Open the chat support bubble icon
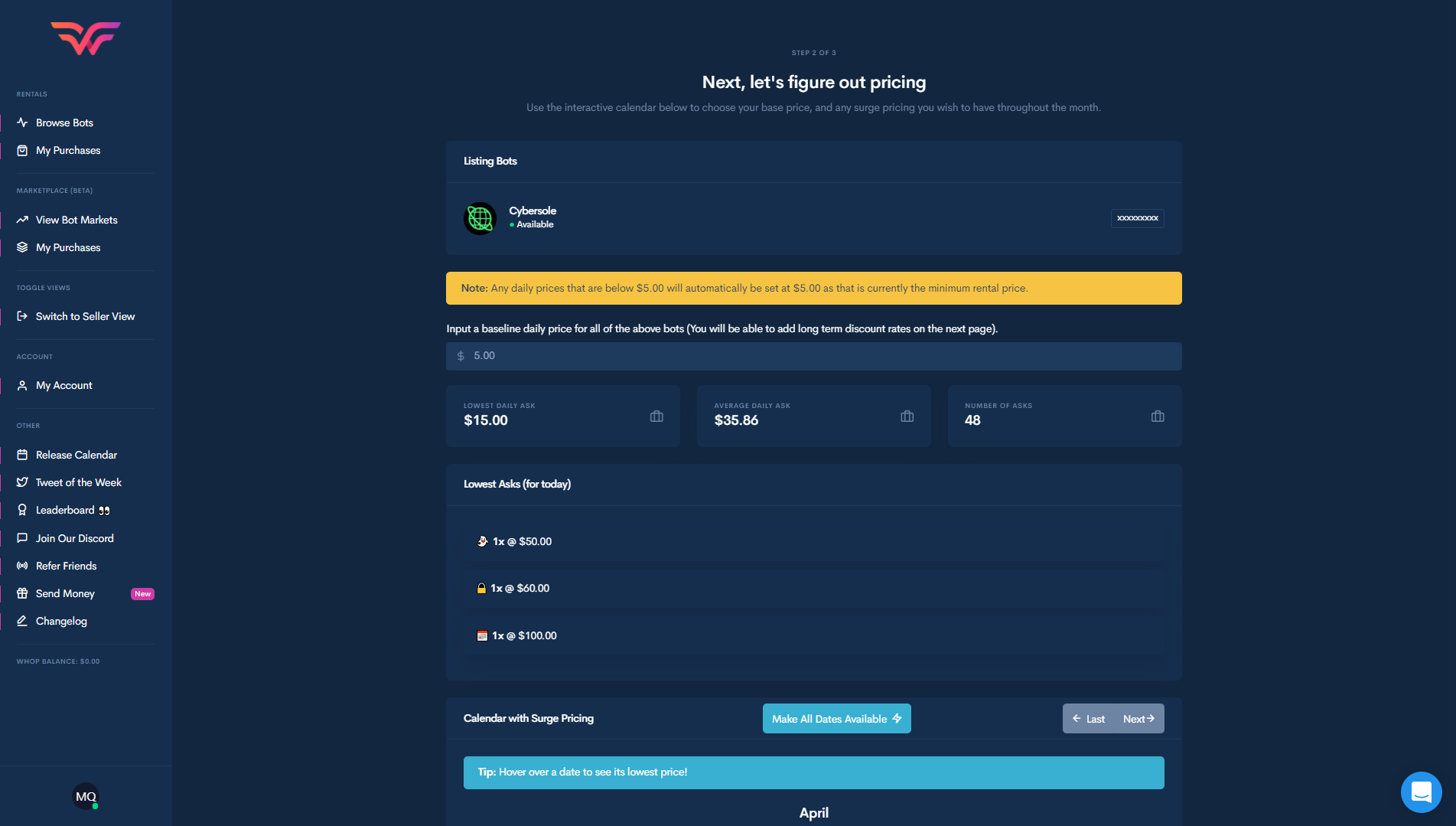This screenshot has height=826, width=1456. click(x=1421, y=792)
